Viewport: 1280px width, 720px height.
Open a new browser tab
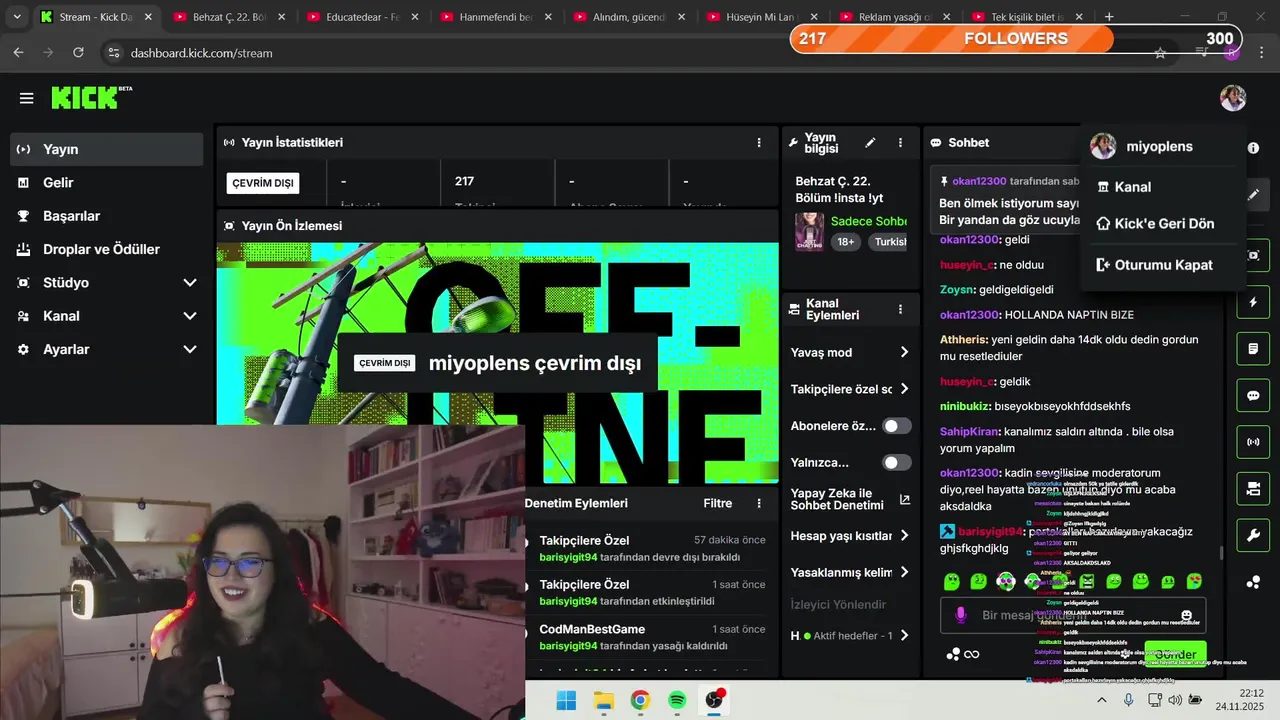point(1109,17)
